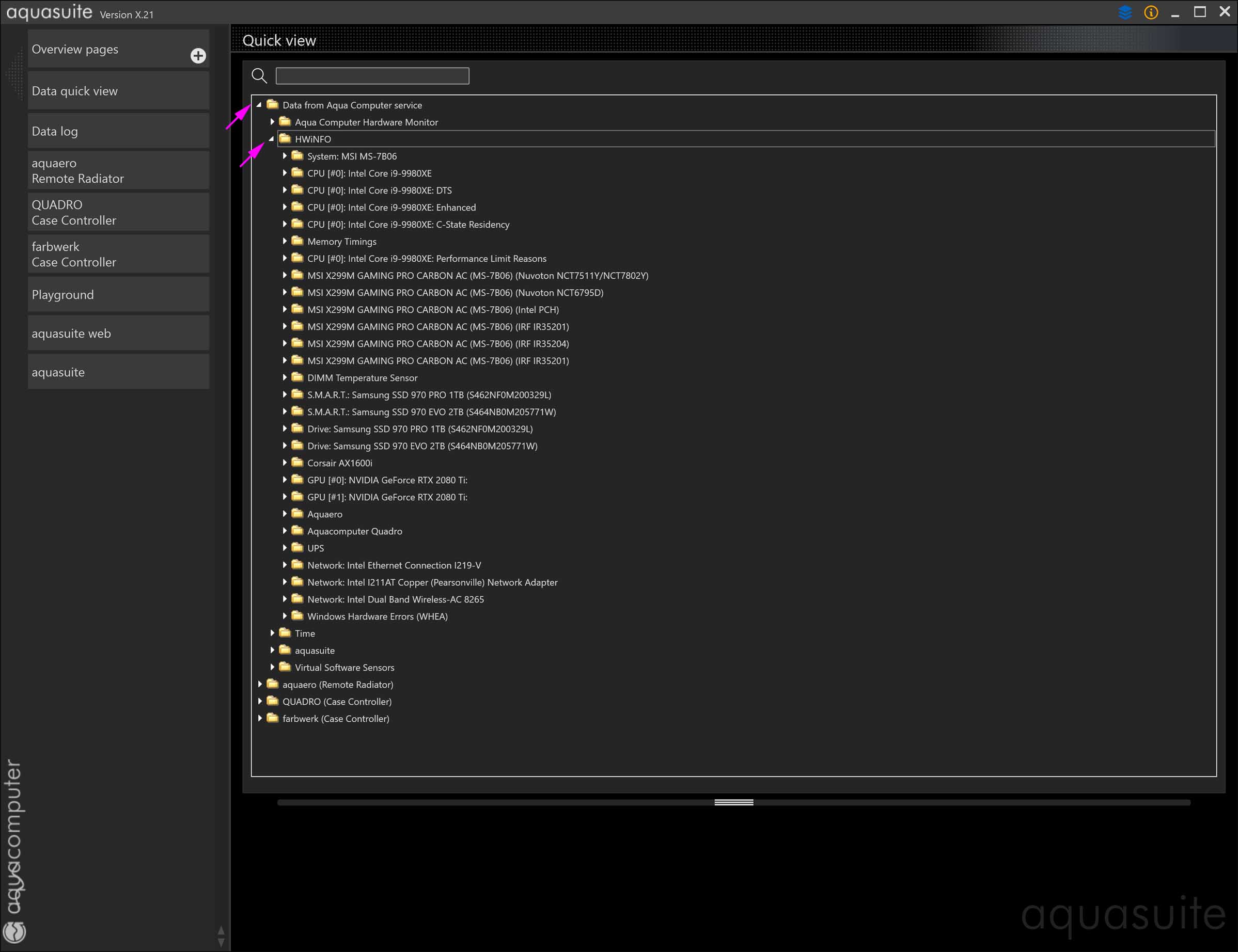Expand the farbwerk (Case Controller) node
Viewport: 1238px width, 952px height.
260,718
